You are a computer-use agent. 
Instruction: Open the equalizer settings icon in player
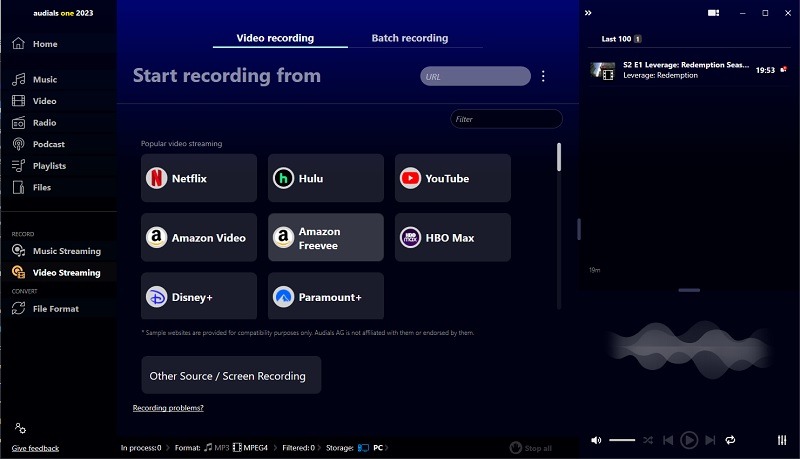point(782,440)
